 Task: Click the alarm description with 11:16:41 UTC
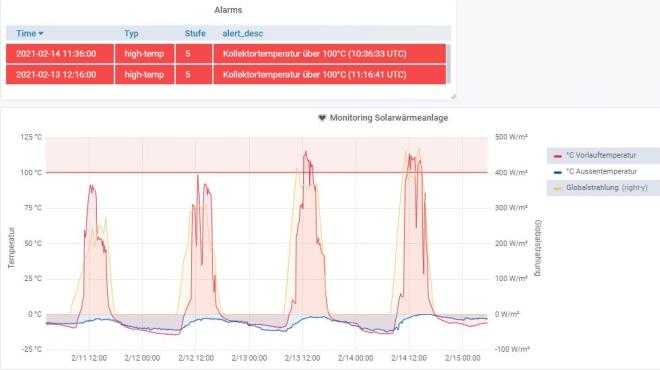[x=330, y=75]
